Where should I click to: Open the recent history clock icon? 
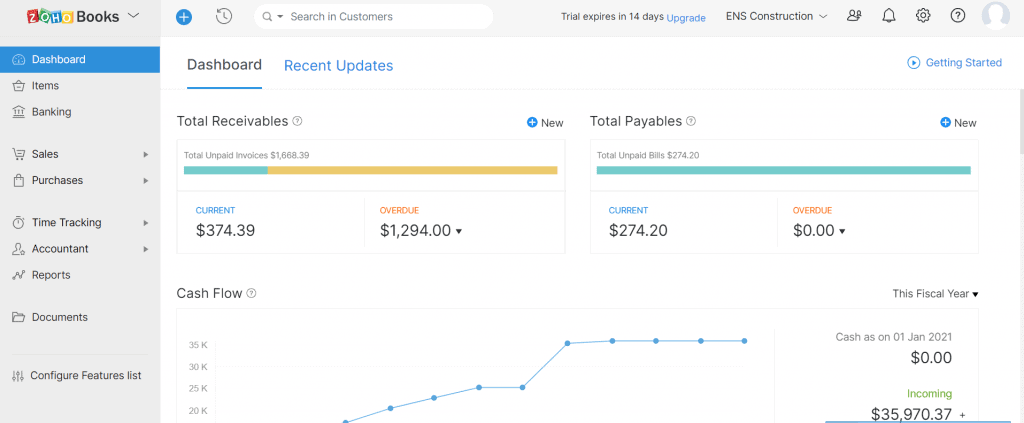pos(224,16)
